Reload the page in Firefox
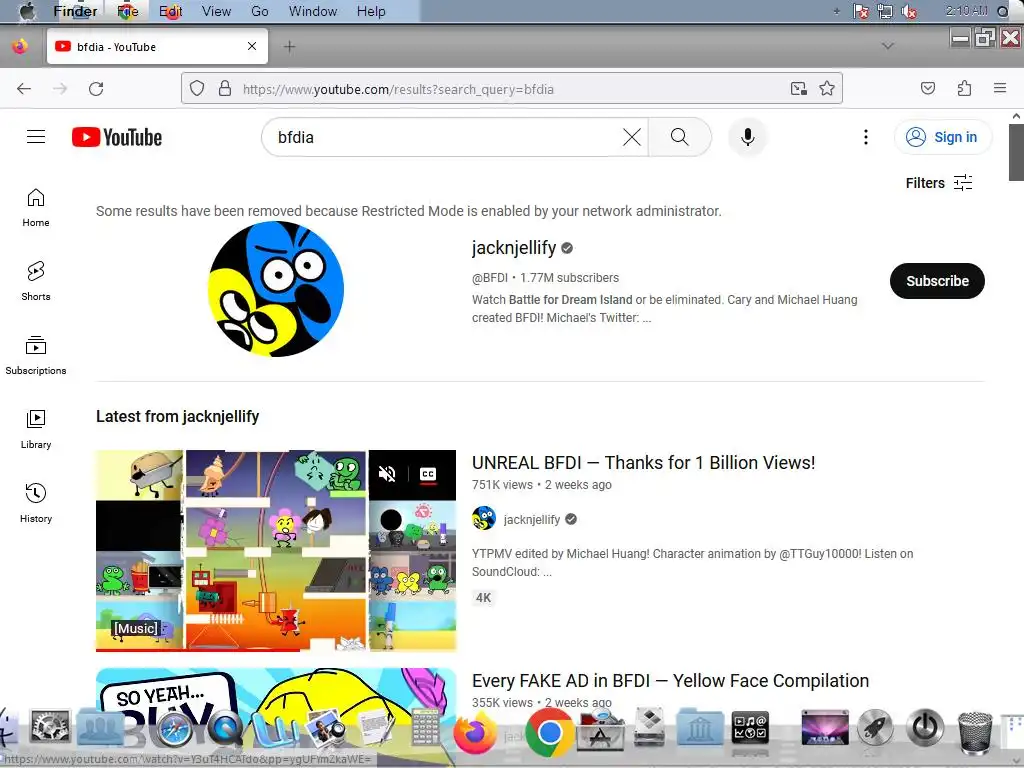 [x=96, y=89]
